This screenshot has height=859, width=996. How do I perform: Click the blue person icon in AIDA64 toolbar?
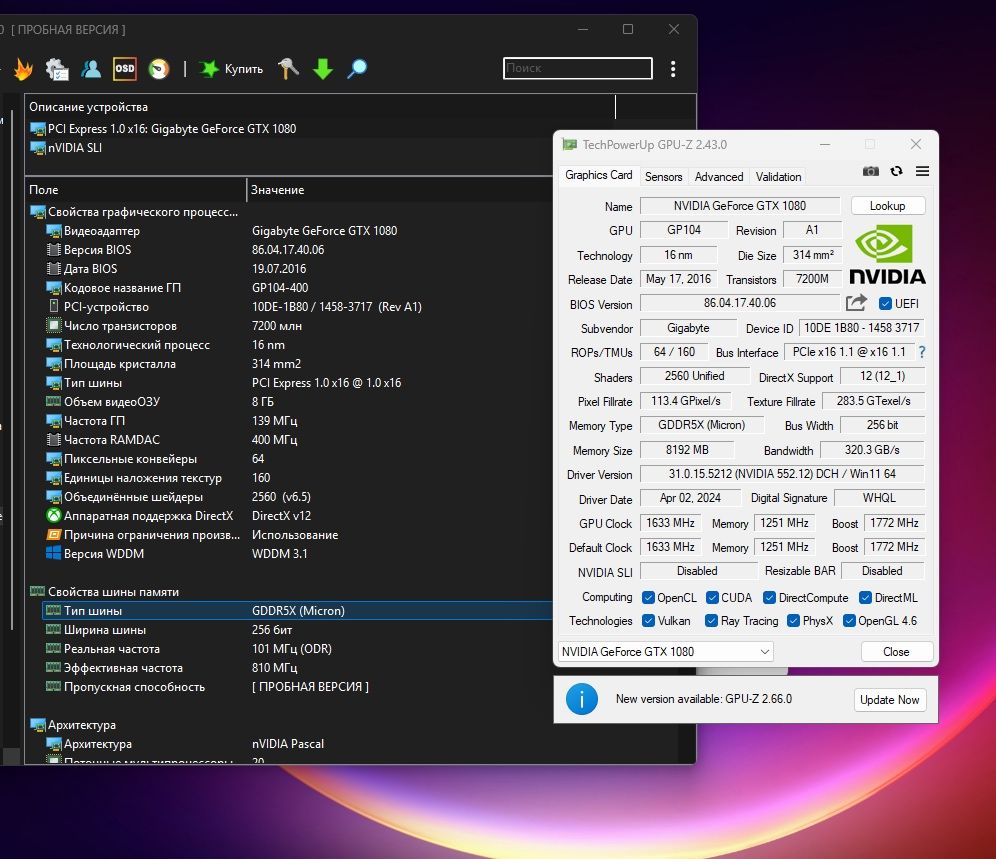[x=91, y=69]
